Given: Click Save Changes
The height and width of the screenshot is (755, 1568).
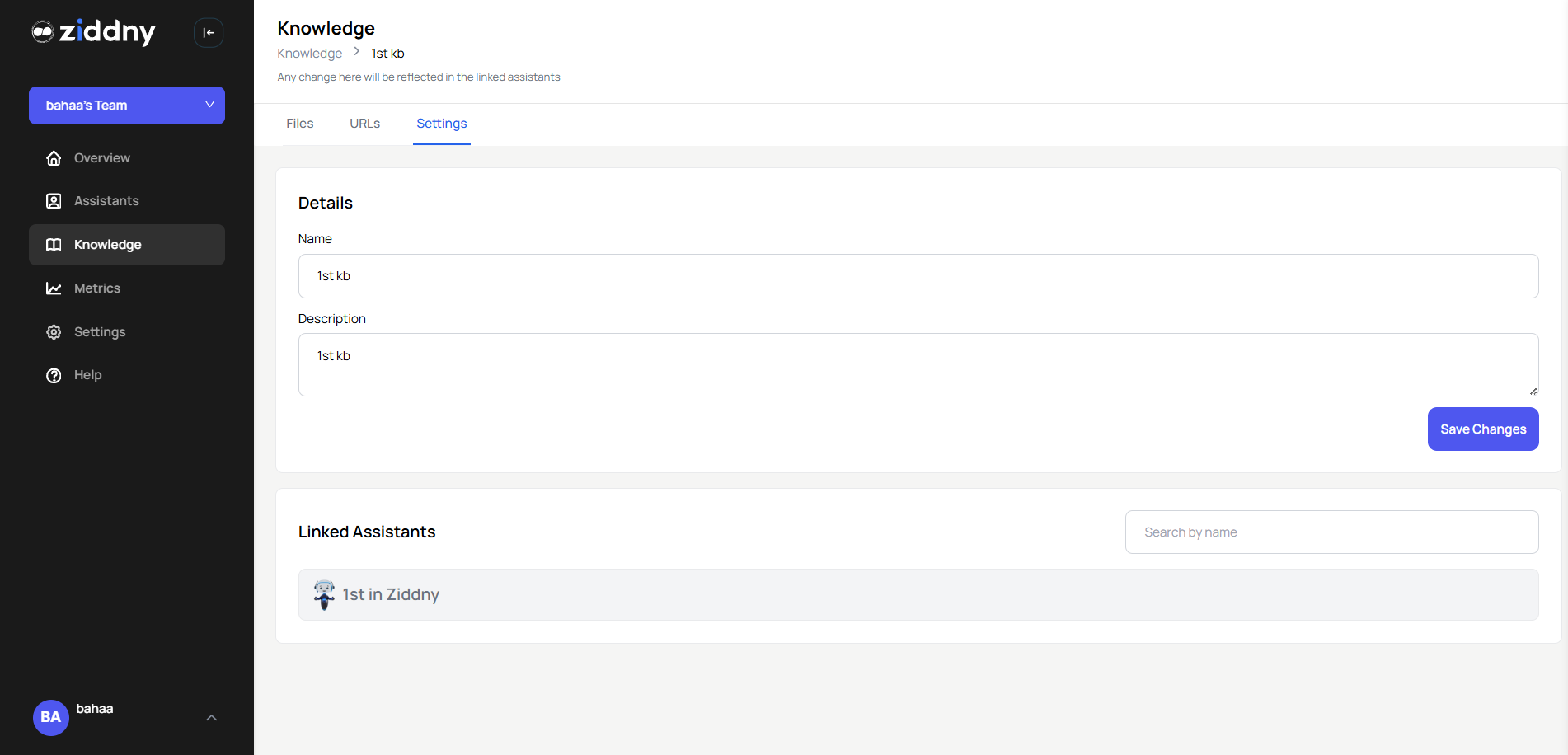Looking at the screenshot, I should click(x=1482, y=429).
